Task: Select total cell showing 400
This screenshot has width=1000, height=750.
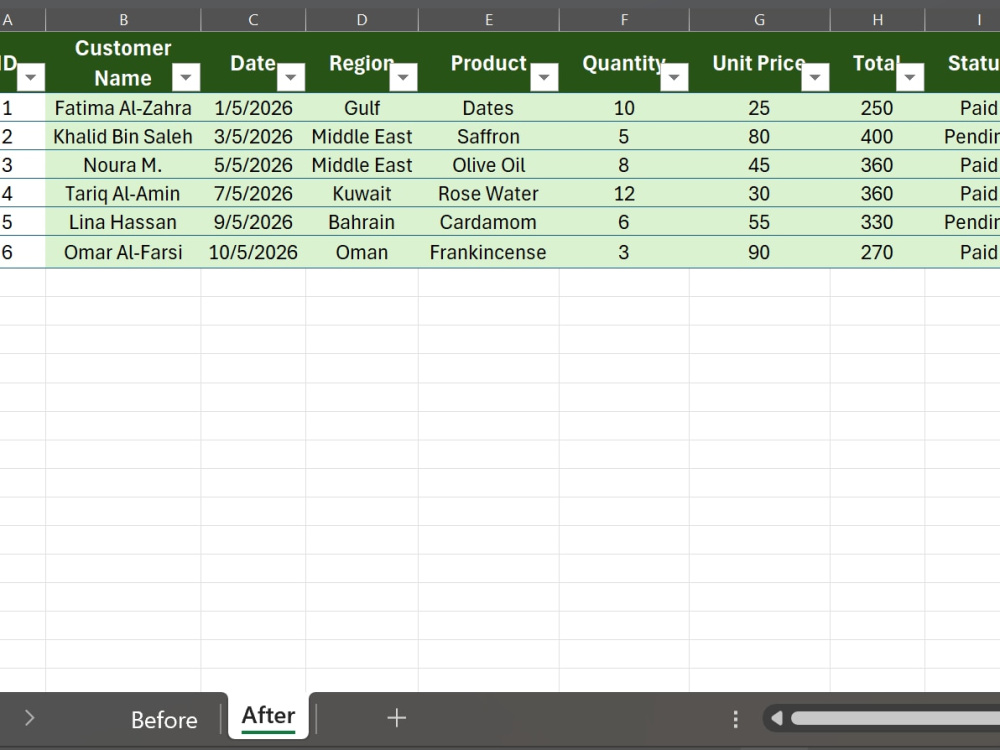Action: [x=878, y=136]
